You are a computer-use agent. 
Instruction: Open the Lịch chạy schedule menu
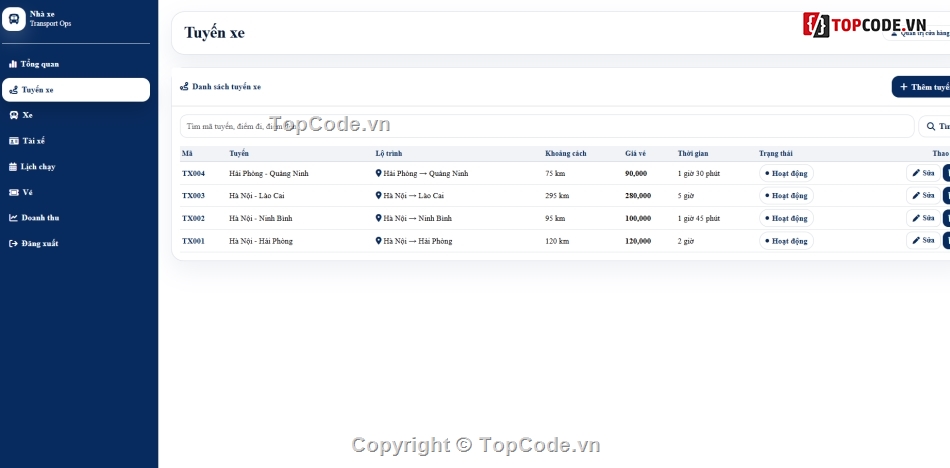(76, 166)
